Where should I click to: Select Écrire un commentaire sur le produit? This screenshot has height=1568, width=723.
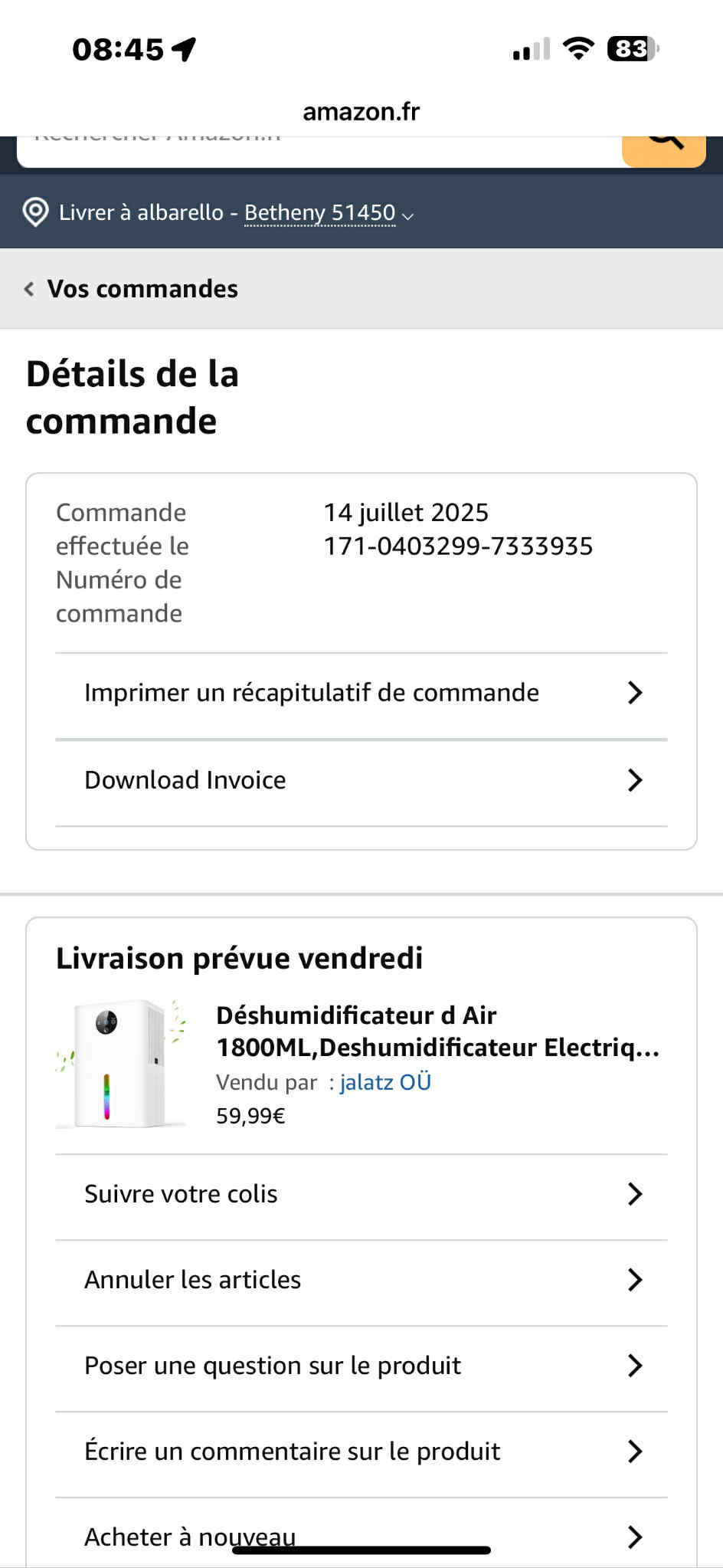coord(292,1452)
